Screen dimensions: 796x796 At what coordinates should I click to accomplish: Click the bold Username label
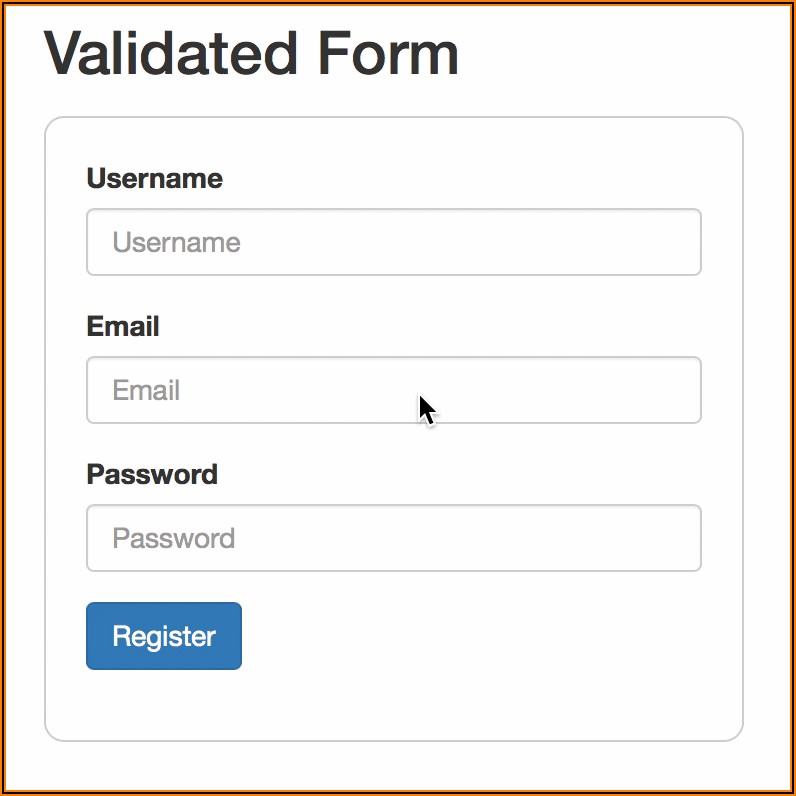click(154, 178)
